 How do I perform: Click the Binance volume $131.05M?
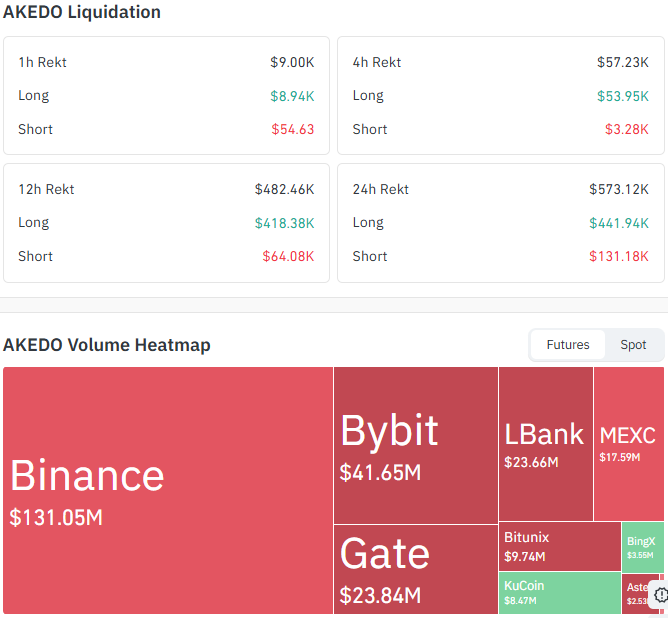pyautogui.click(x=56, y=517)
